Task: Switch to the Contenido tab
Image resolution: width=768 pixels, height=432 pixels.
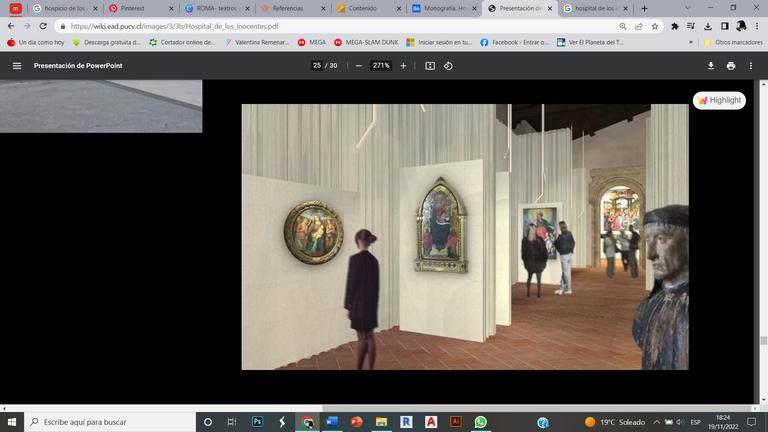Action: (370, 8)
